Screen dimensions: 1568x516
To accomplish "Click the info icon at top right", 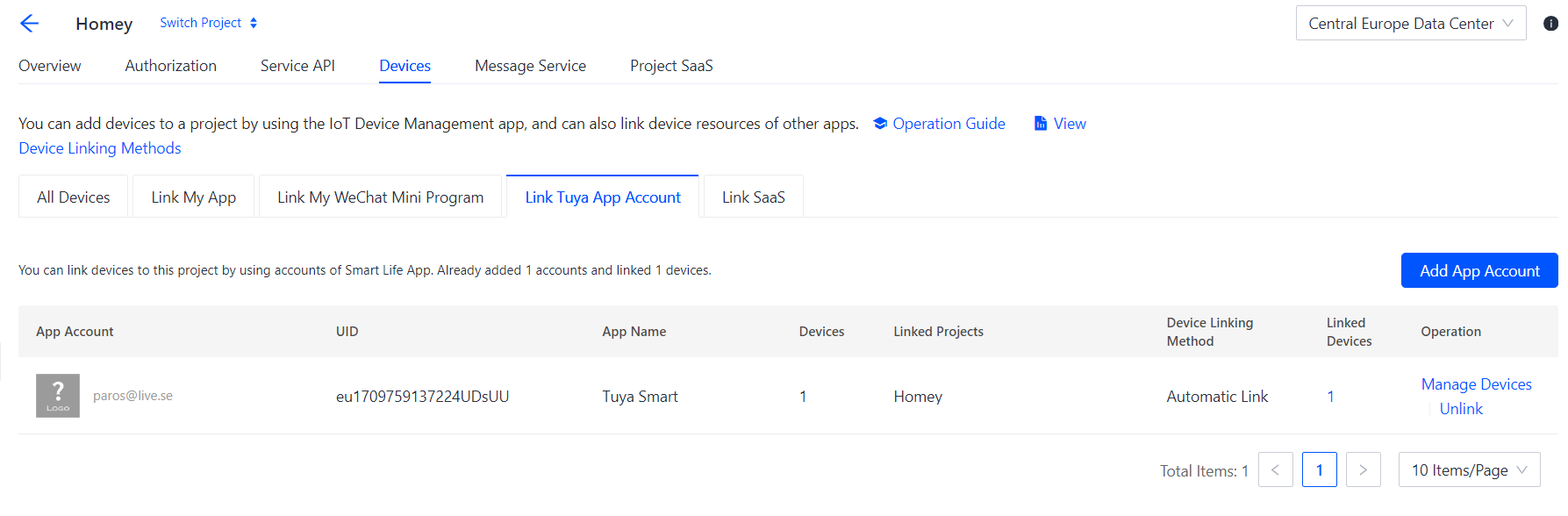I will [1550, 24].
